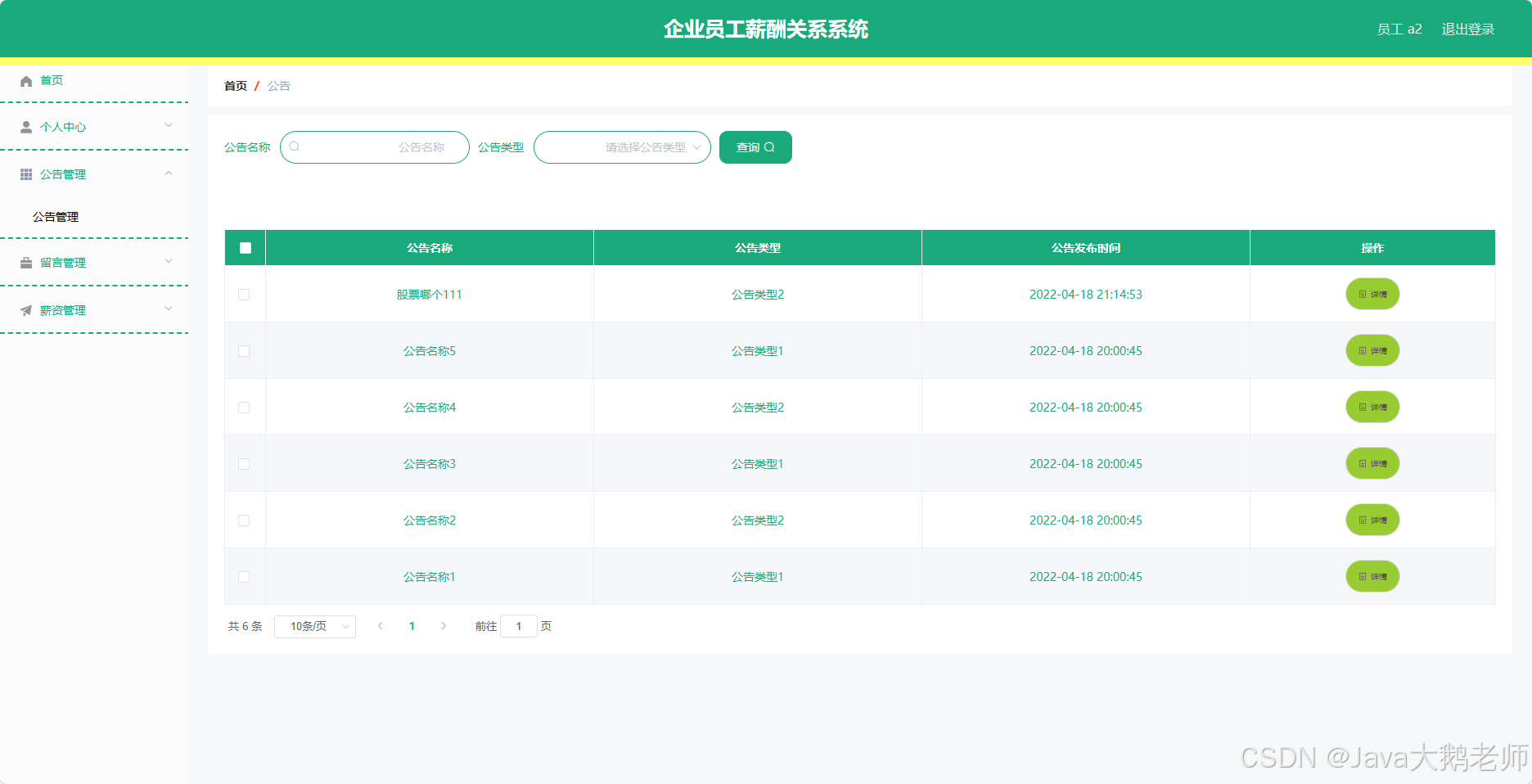This screenshot has height=784, width=1532.
Task: Open the 公告类型 select dropdown
Action: click(x=622, y=147)
